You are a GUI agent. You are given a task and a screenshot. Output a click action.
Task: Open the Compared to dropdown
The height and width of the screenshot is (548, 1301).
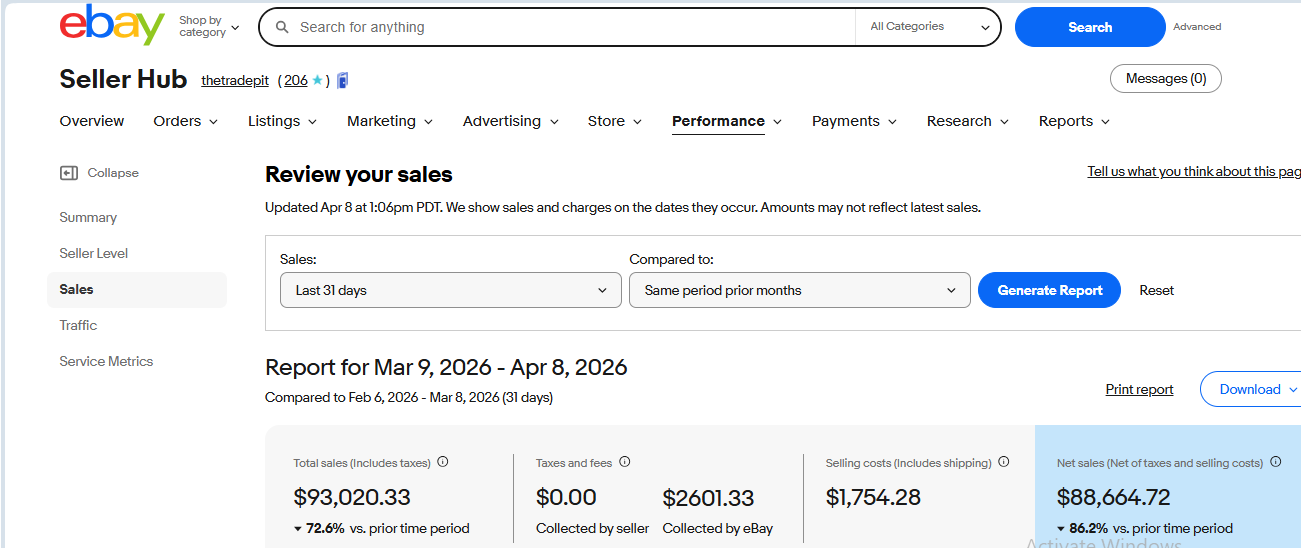(799, 290)
